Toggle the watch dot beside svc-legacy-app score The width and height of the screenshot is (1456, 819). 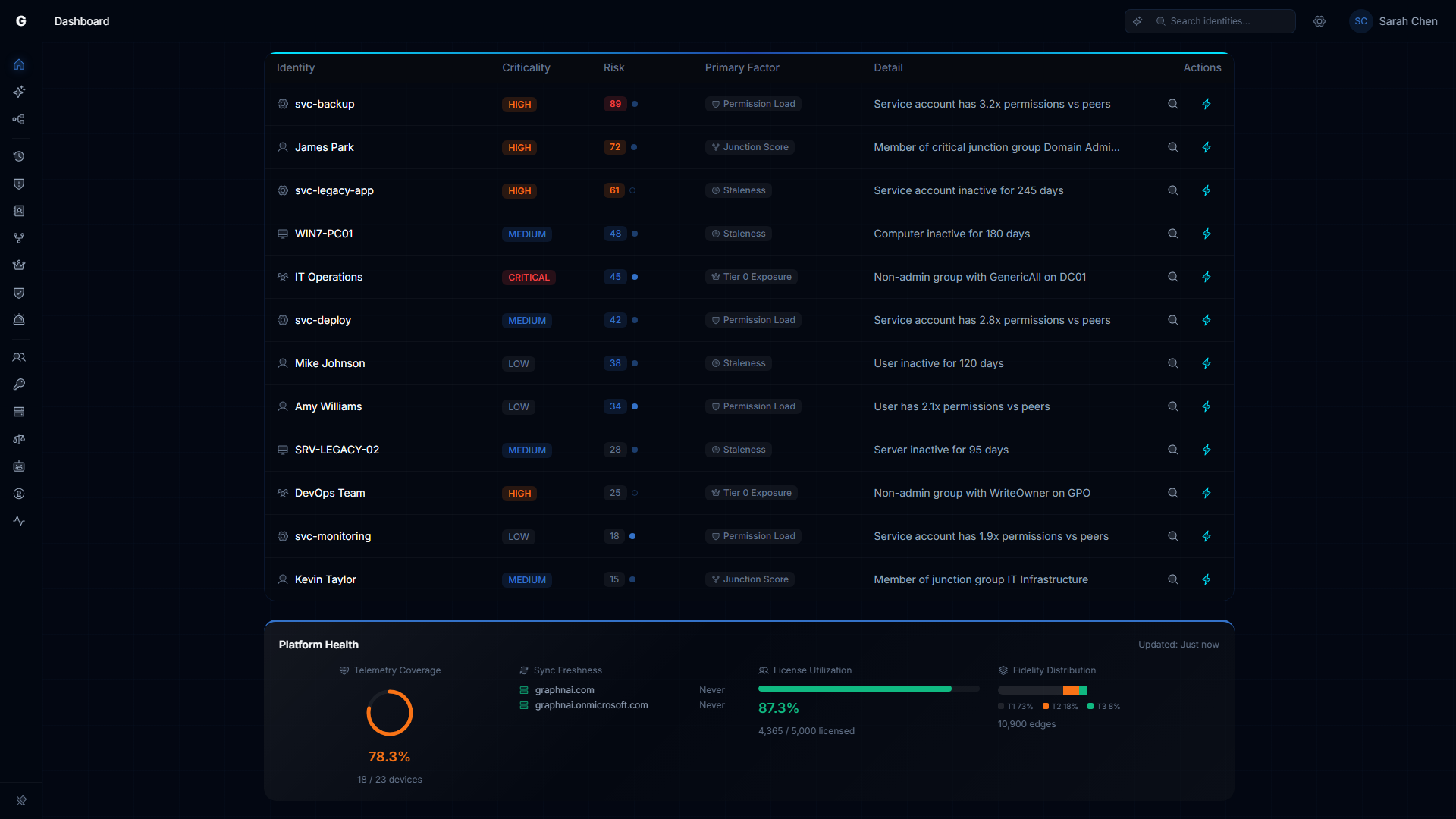[x=634, y=190]
